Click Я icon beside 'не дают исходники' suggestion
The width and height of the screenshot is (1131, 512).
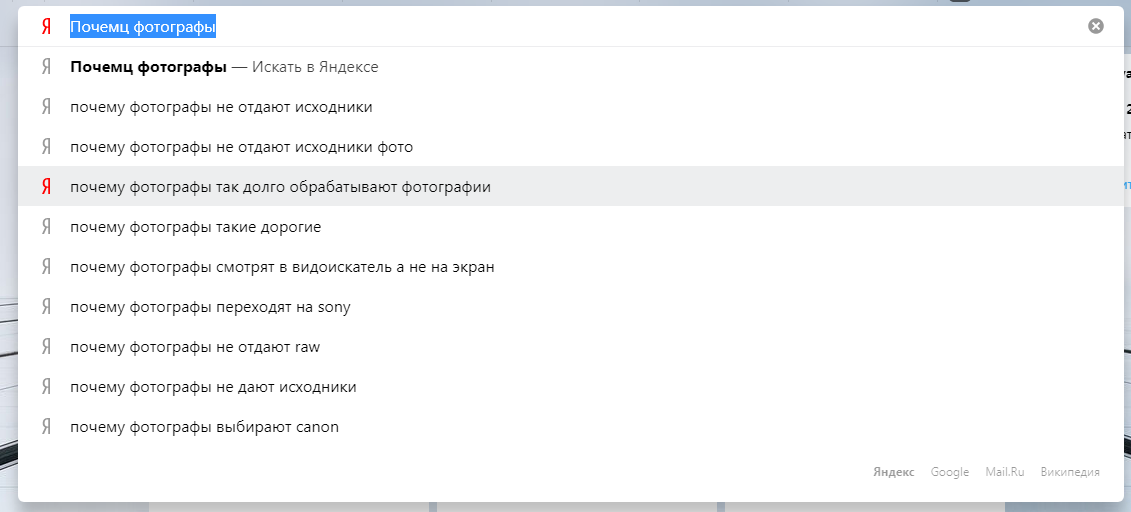point(46,387)
